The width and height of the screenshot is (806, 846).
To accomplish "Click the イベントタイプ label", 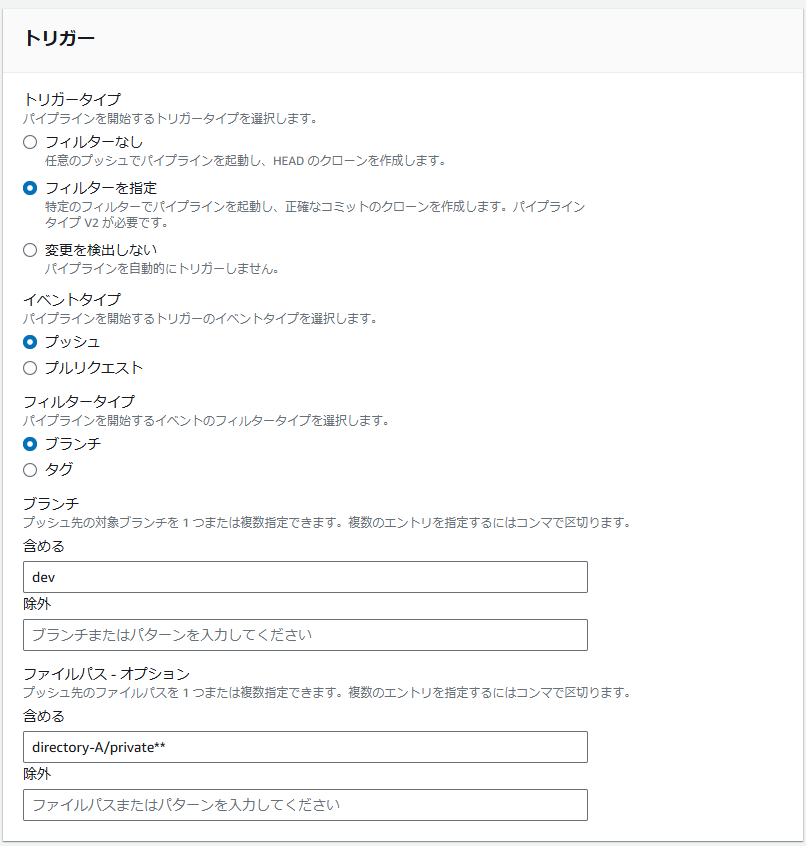I will (x=72, y=300).
